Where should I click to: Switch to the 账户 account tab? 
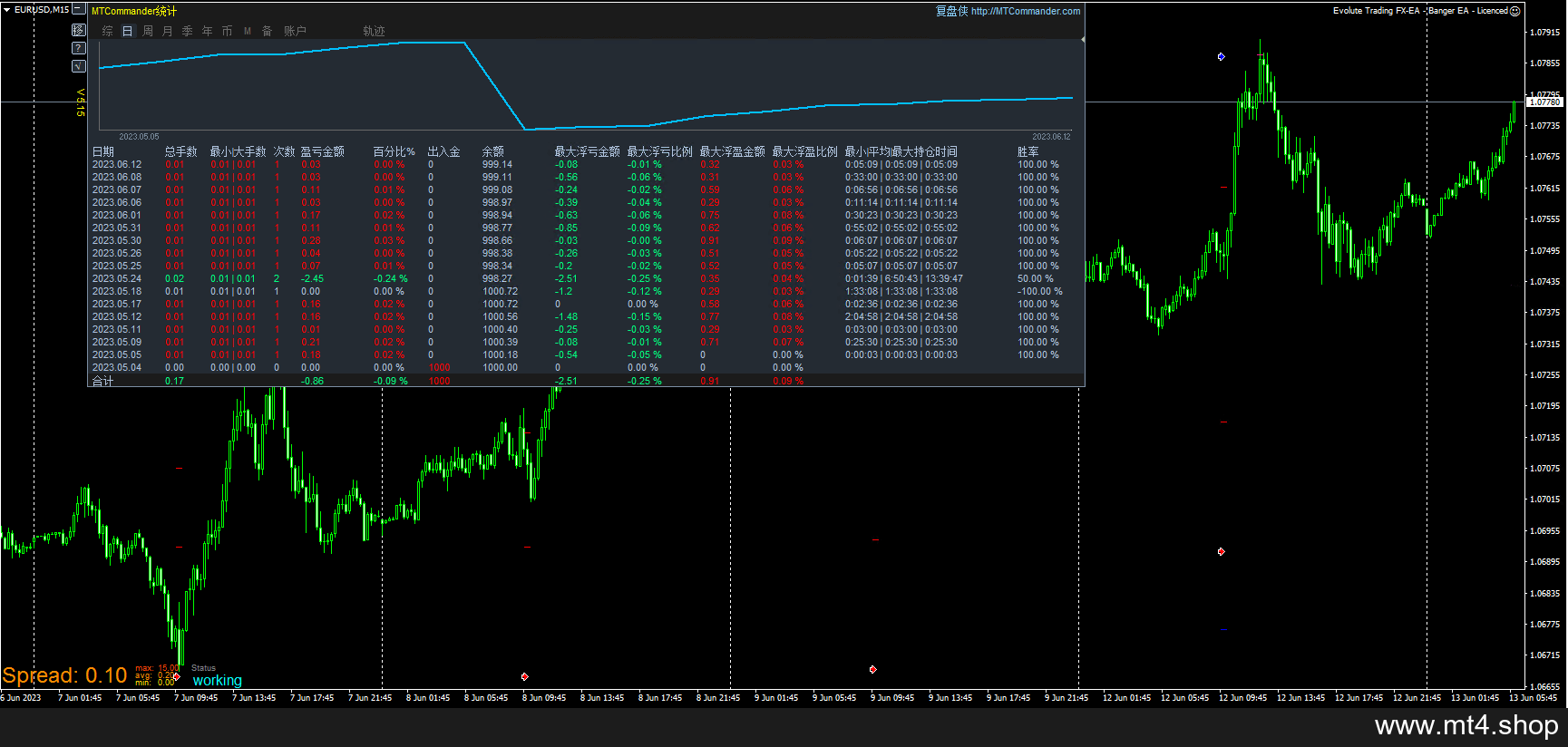click(x=295, y=31)
